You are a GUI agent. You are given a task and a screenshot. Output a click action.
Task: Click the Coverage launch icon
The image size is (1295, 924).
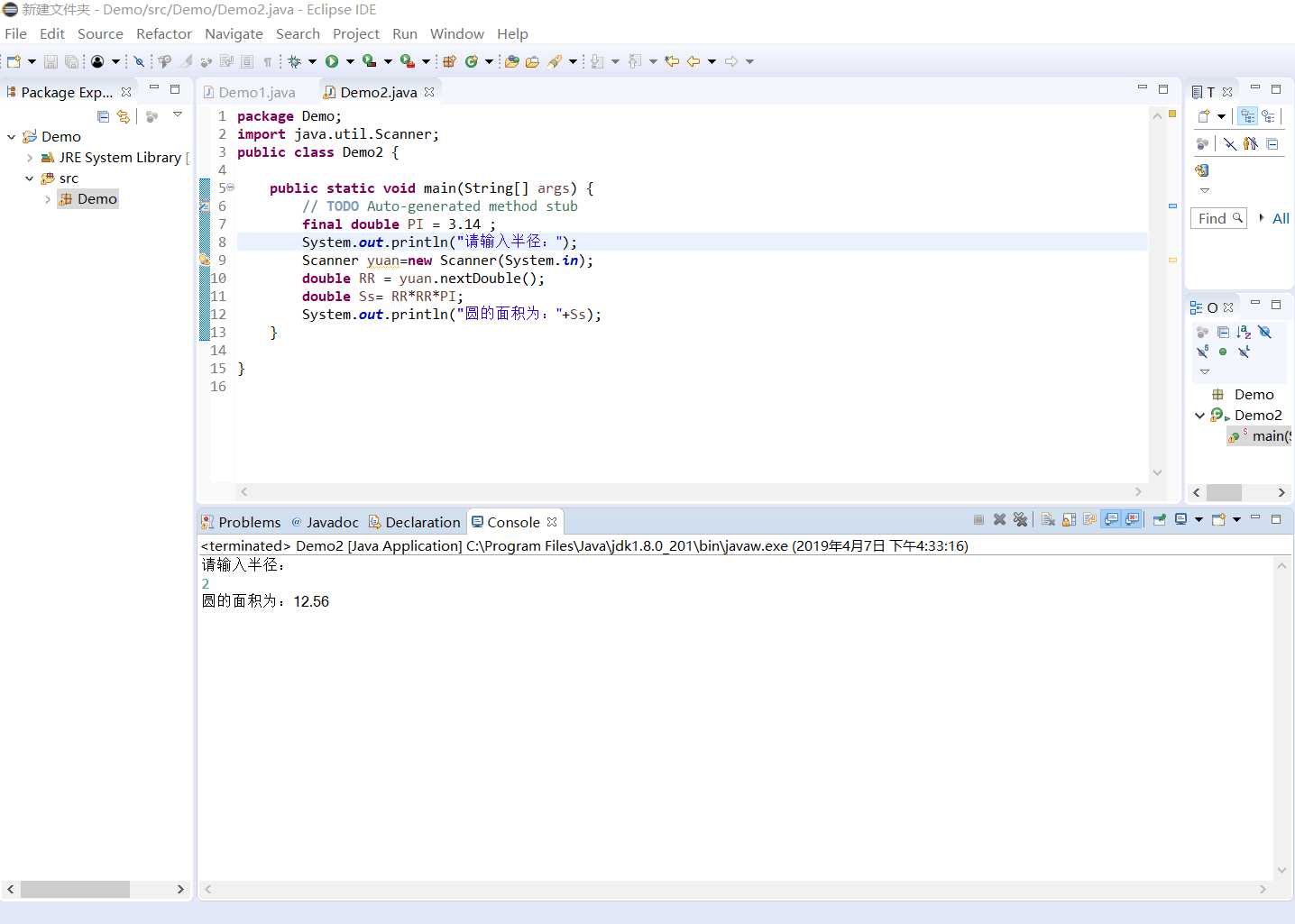[369, 61]
